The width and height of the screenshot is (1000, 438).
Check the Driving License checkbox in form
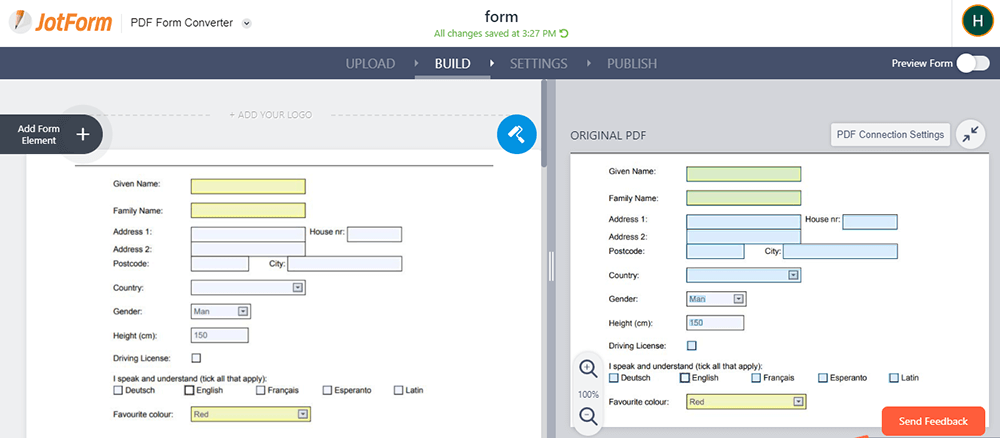pyautogui.click(x=196, y=358)
